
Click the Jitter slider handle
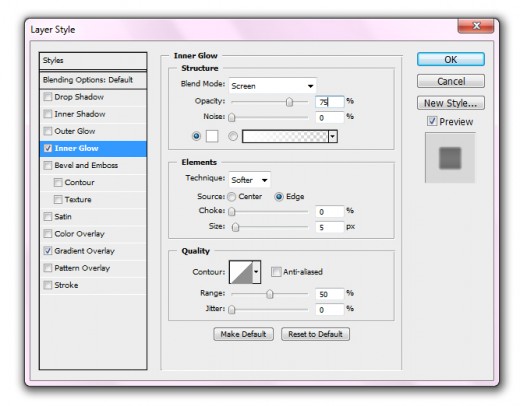click(232, 309)
